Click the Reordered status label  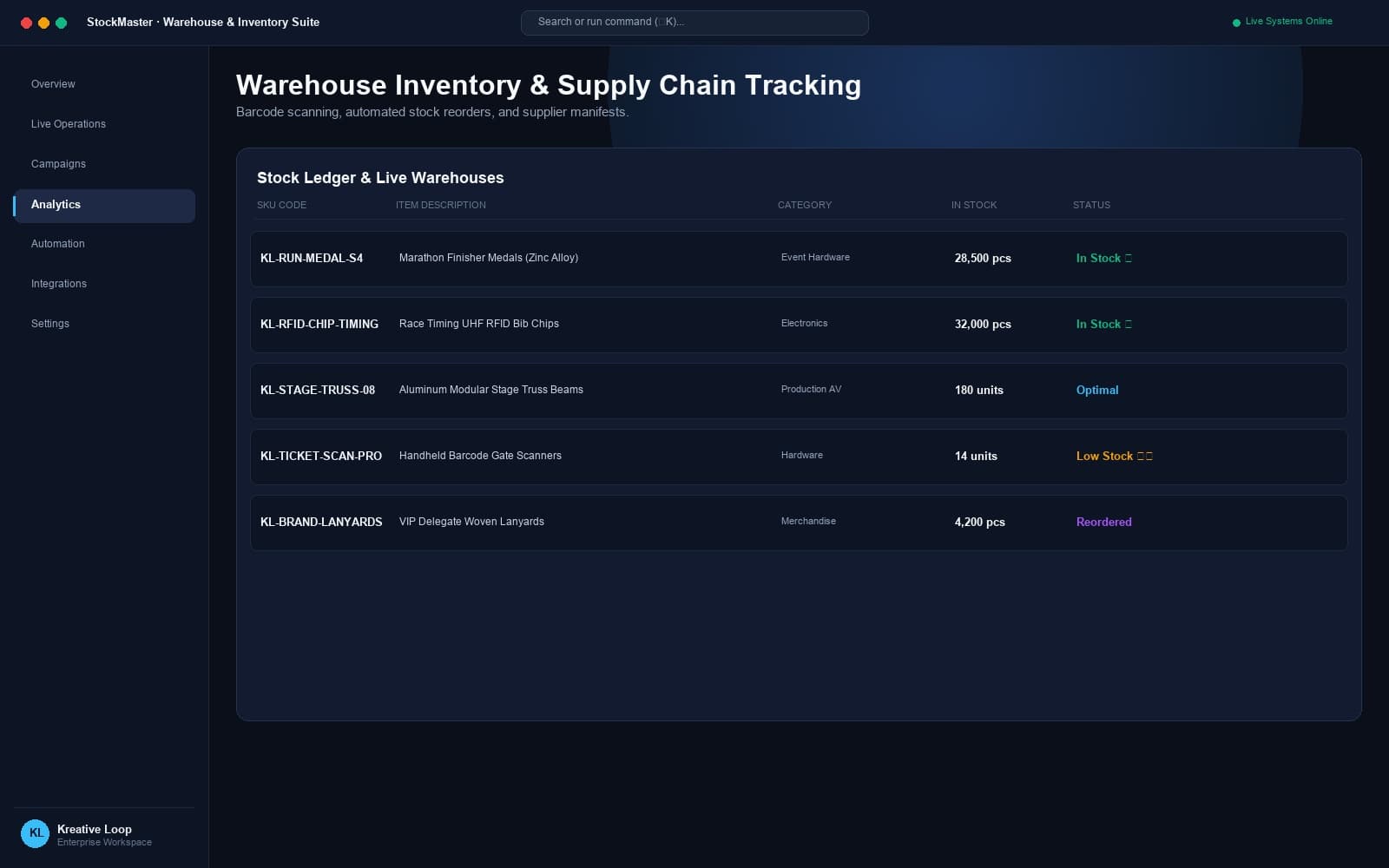pos(1104,523)
